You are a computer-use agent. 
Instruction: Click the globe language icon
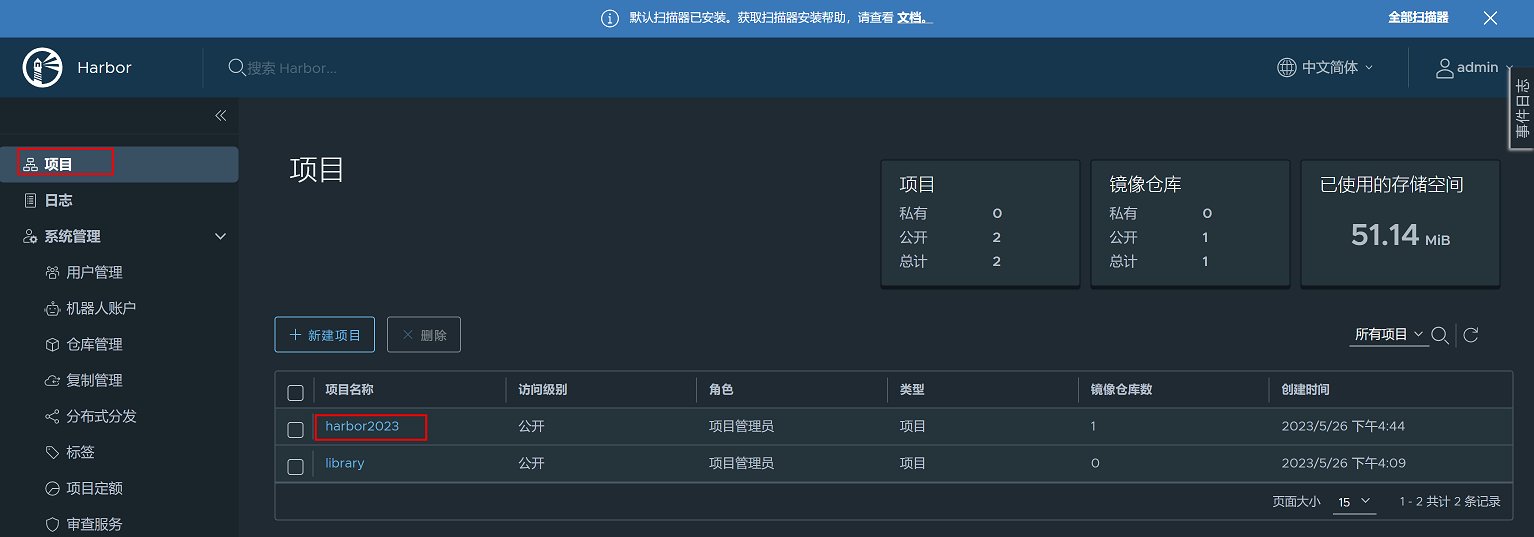[x=1287, y=68]
